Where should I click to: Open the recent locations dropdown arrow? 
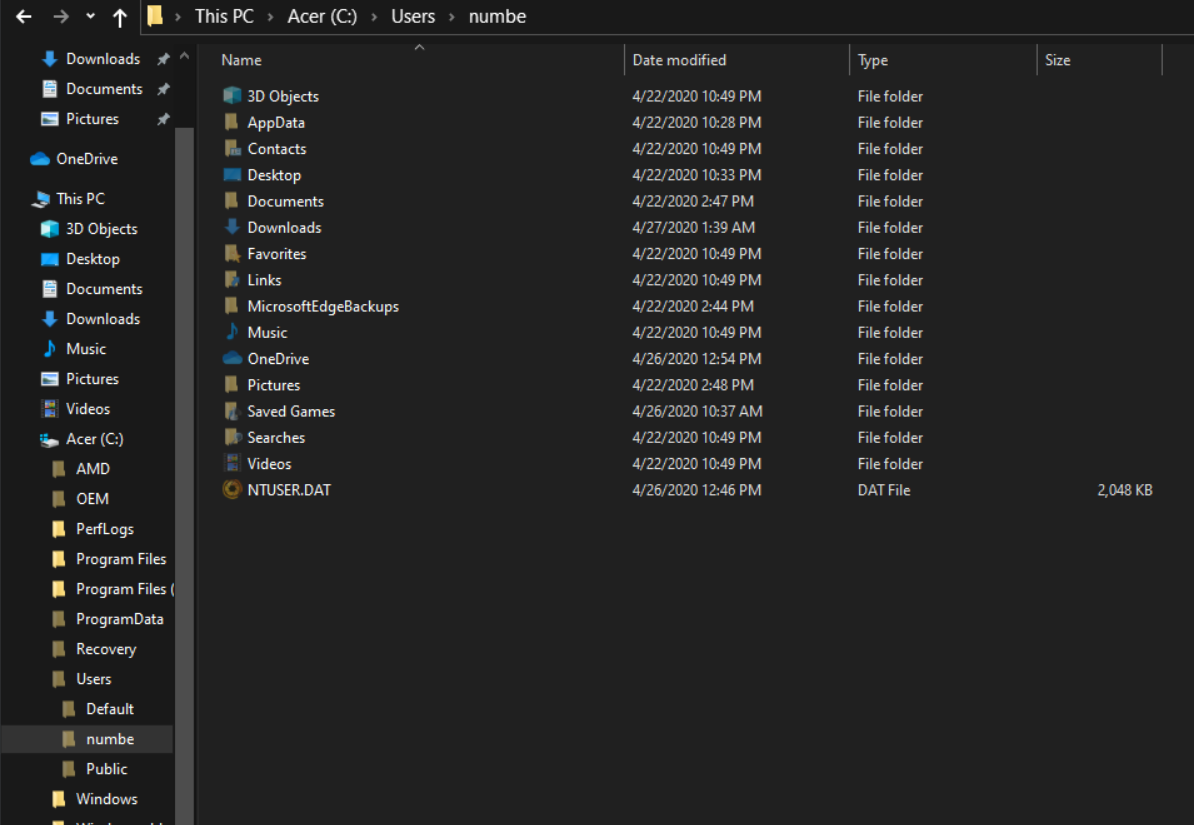coord(90,17)
